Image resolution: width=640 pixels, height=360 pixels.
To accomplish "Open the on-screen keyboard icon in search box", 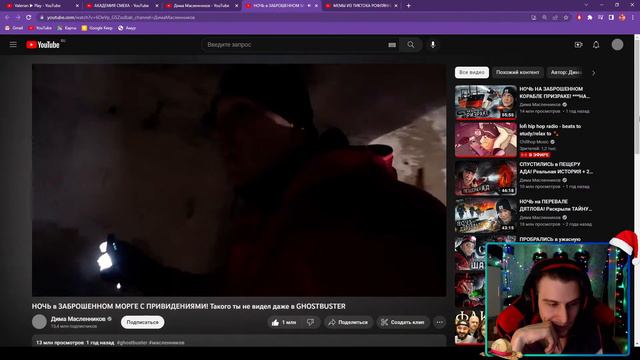I will (x=392, y=45).
